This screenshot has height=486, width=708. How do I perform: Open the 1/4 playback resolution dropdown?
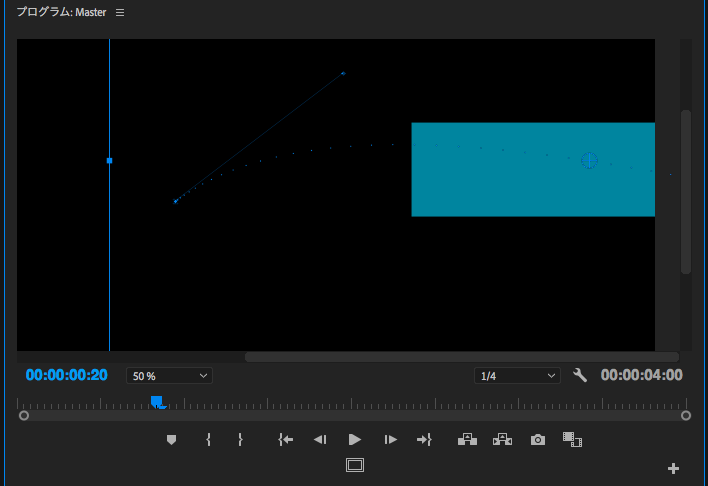pyautogui.click(x=517, y=376)
